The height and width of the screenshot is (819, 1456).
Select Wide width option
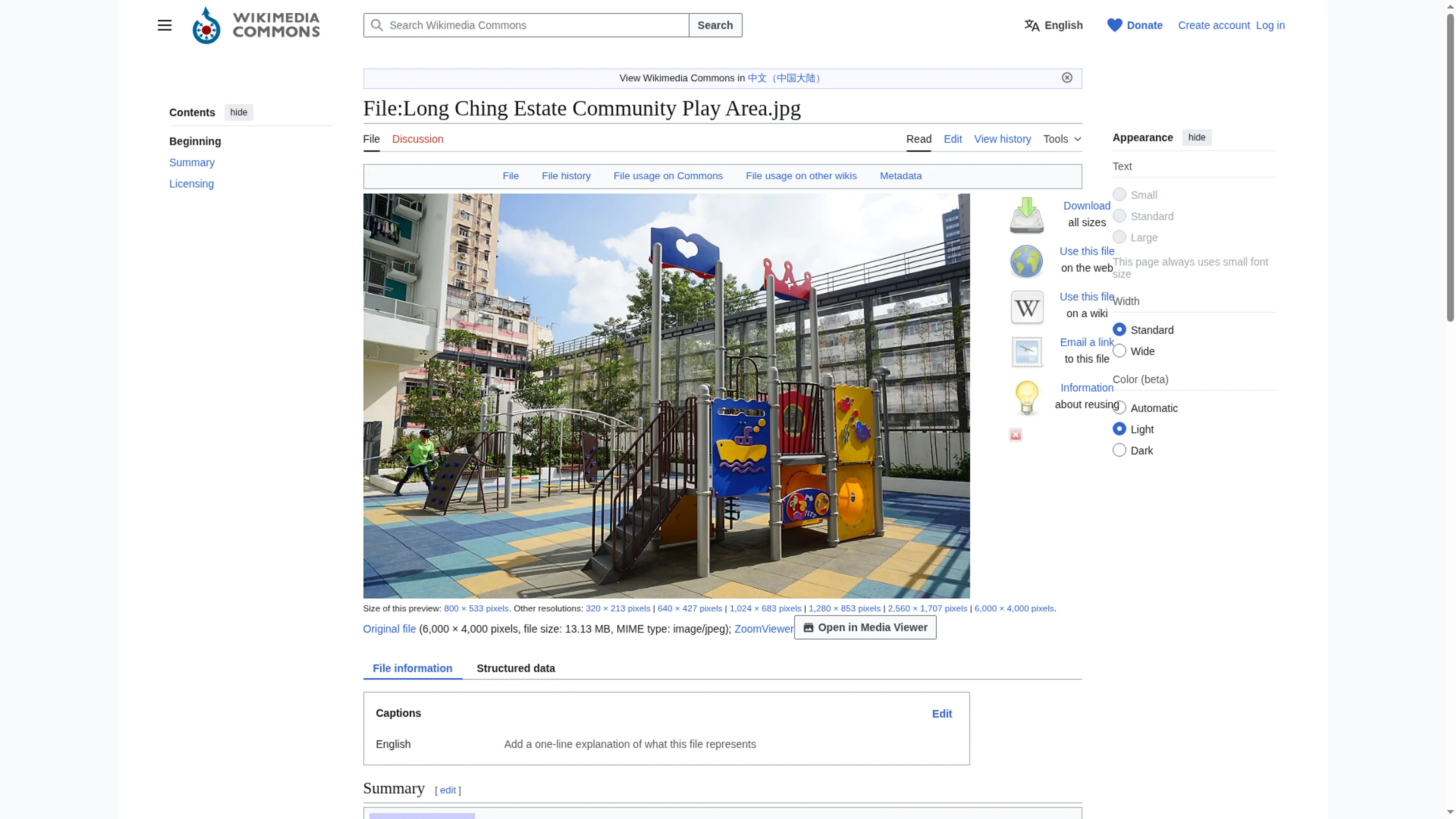coord(1119,351)
